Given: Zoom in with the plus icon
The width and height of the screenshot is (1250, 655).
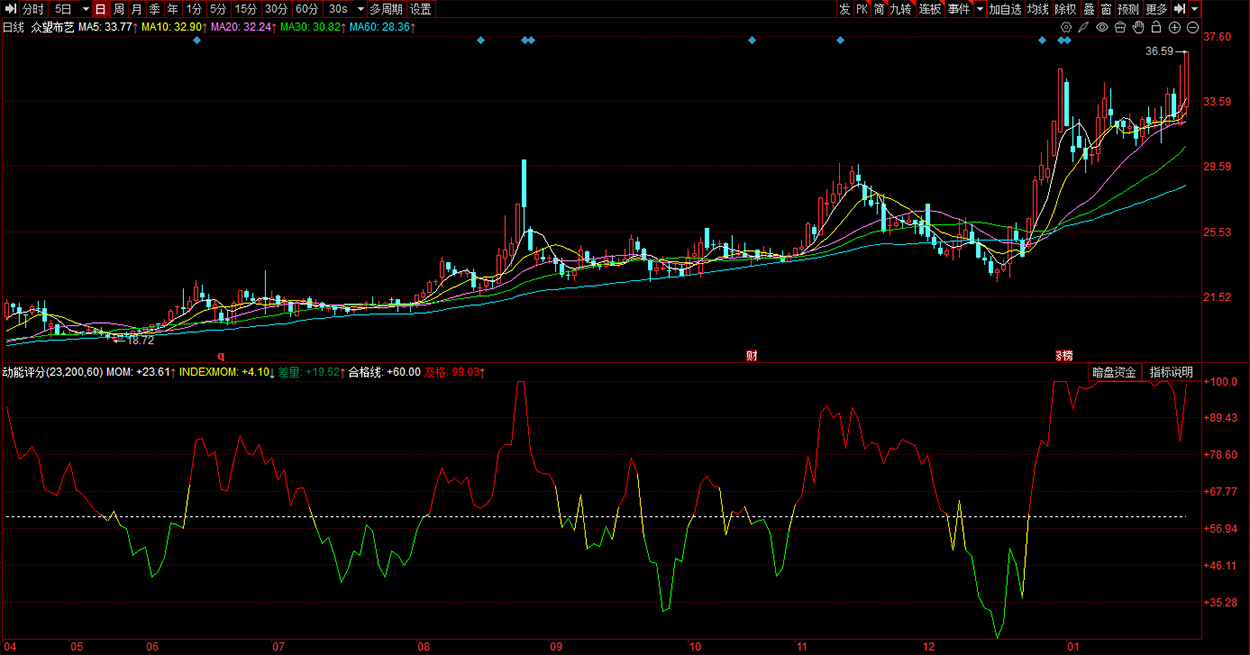Looking at the screenshot, I should pyautogui.click(x=1175, y=27).
